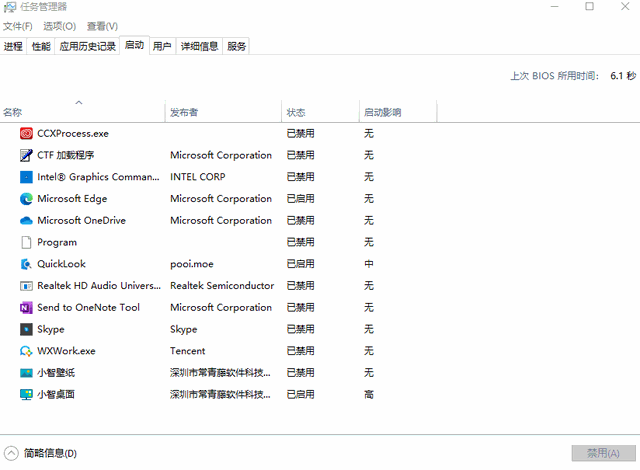
Task: Open the 查看(V) menu
Action: (102, 26)
